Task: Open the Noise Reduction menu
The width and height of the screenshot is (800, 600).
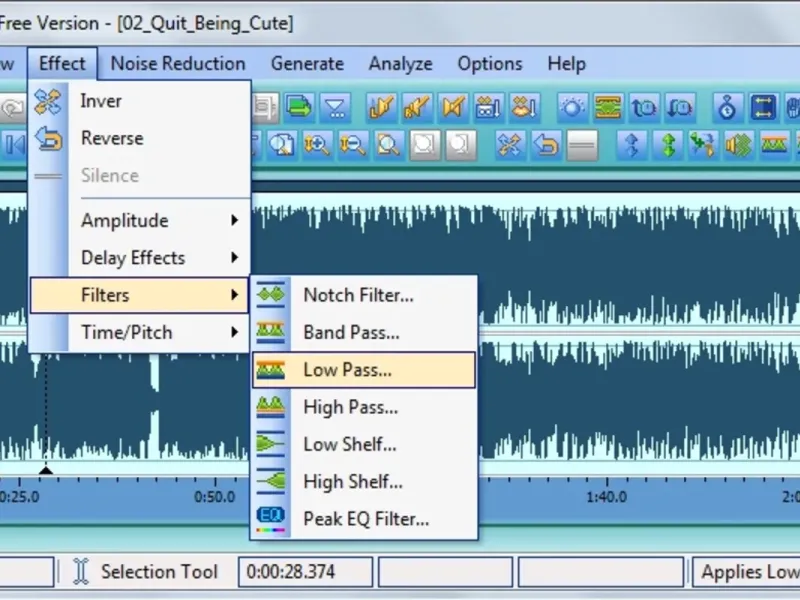Action: pyautogui.click(x=178, y=64)
